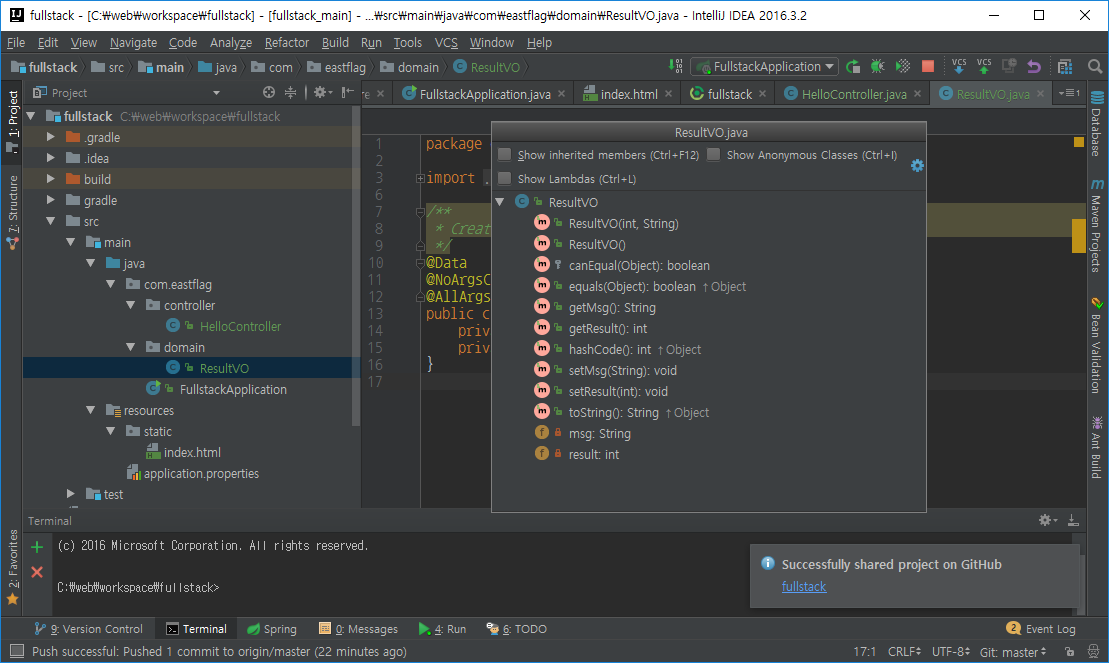Click the Search Everywhere magnifier icon
The image size is (1109, 663).
tap(1095, 67)
